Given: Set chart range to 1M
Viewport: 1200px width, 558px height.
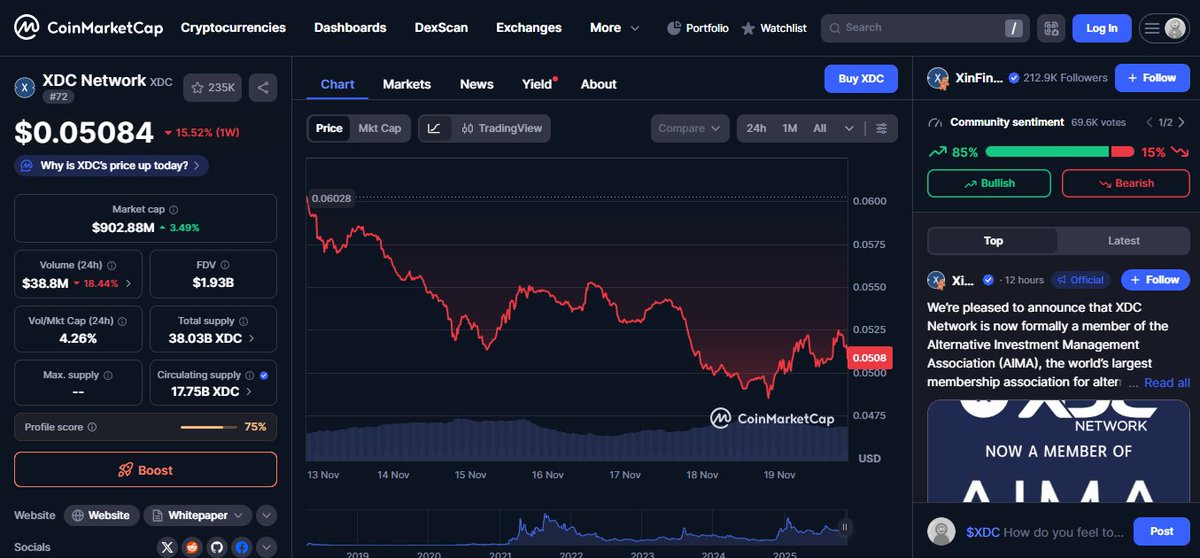Looking at the screenshot, I should click(x=789, y=128).
